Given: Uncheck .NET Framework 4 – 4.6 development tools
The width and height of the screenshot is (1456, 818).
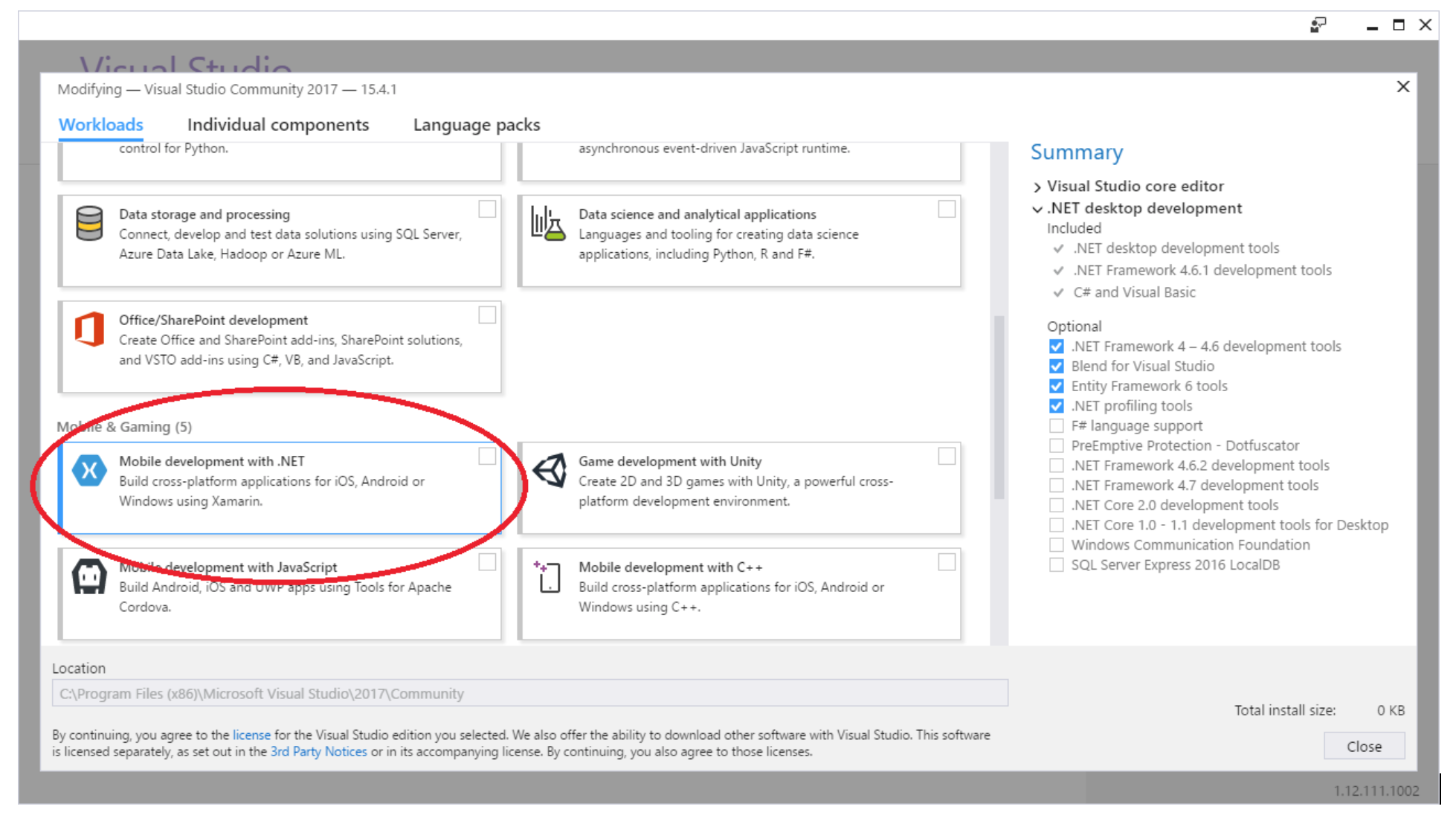Looking at the screenshot, I should 1056,347.
